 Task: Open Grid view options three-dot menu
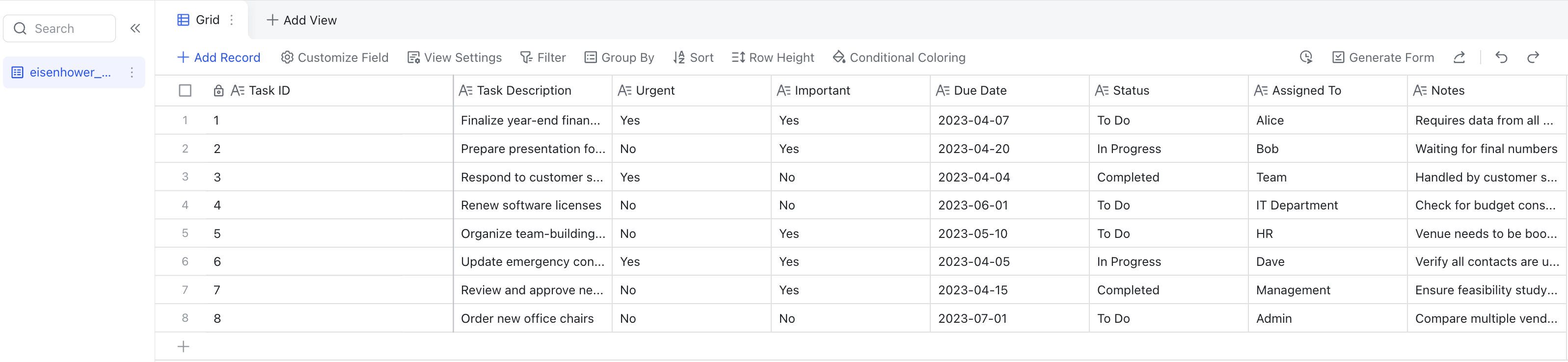click(x=231, y=20)
